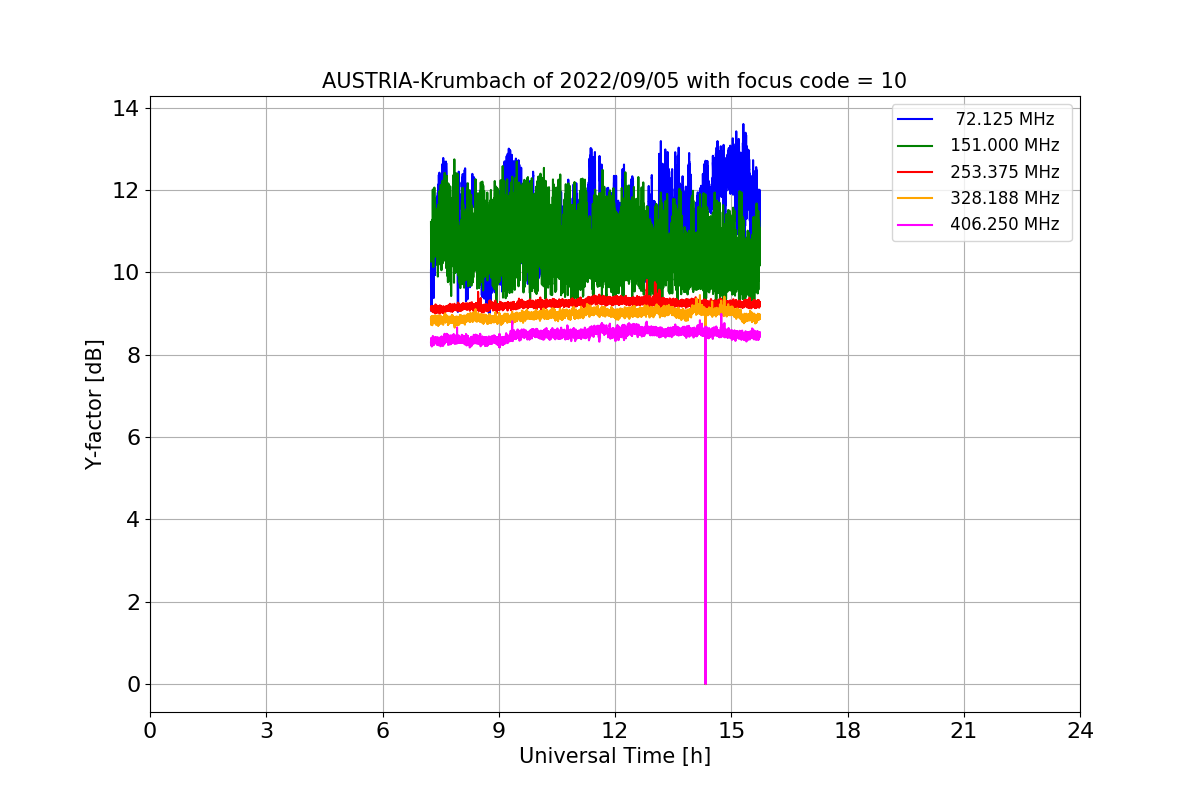Image resolution: width=1200 pixels, height=800 pixels.
Task: Click y-axis tick label 4
Action: click(135, 520)
